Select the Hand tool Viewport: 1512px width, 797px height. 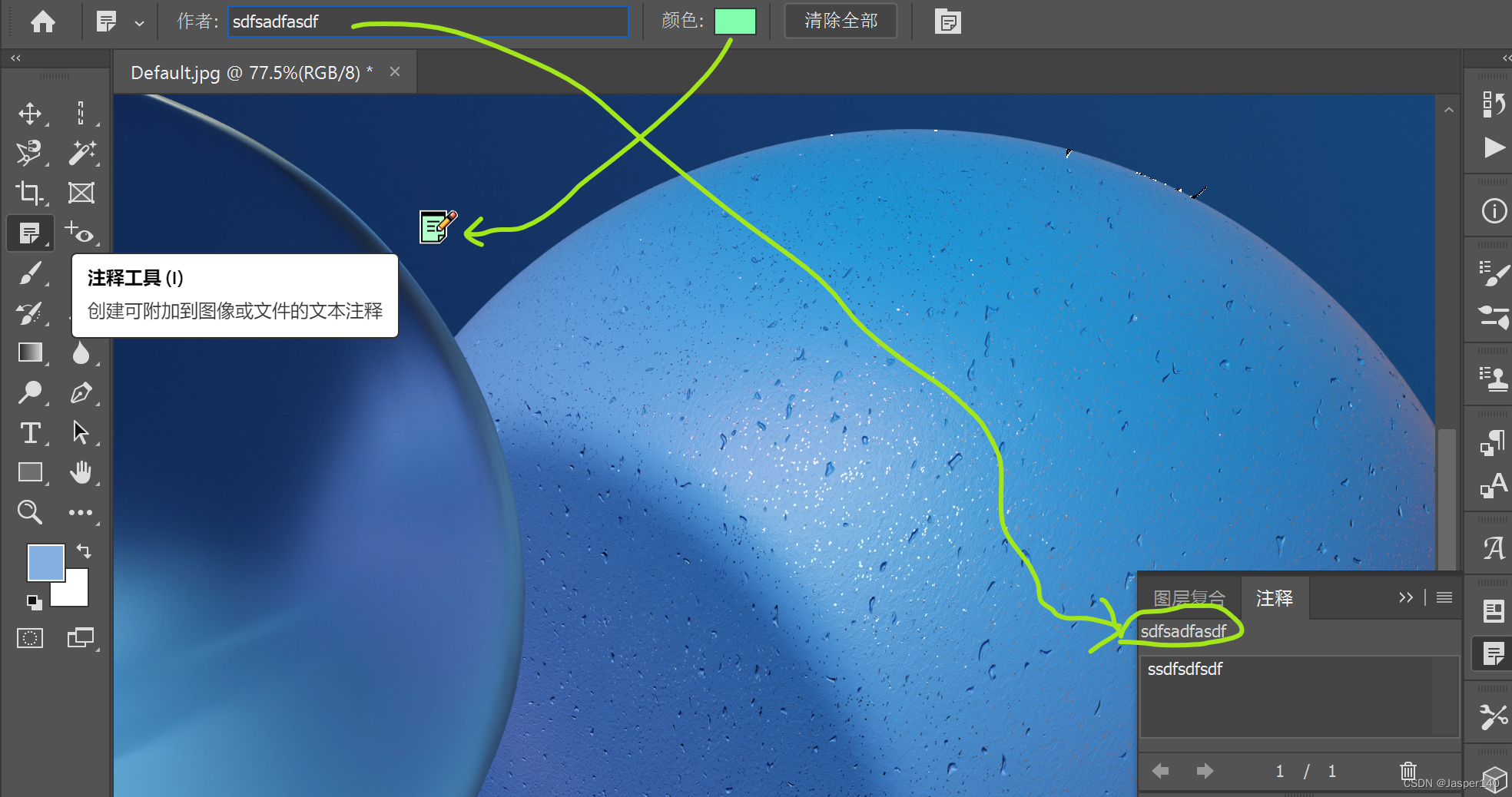tap(81, 472)
